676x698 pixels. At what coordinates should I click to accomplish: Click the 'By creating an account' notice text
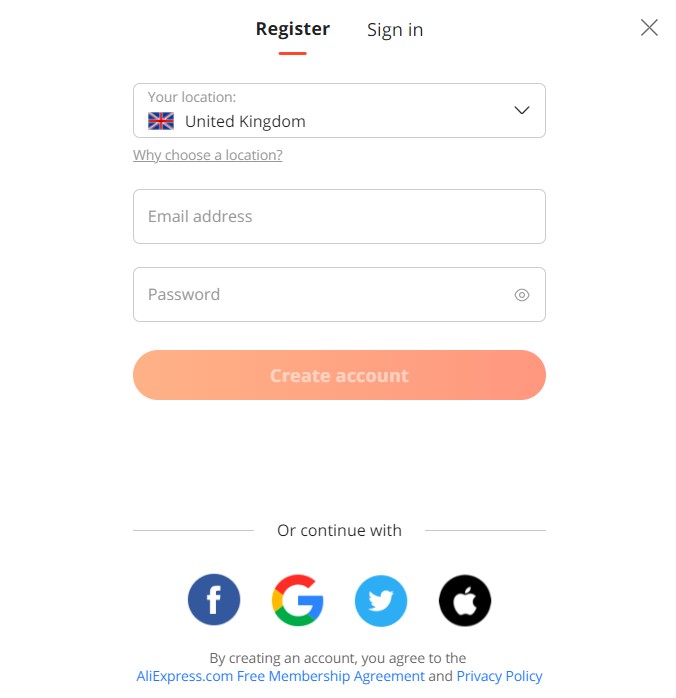click(338, 657)
